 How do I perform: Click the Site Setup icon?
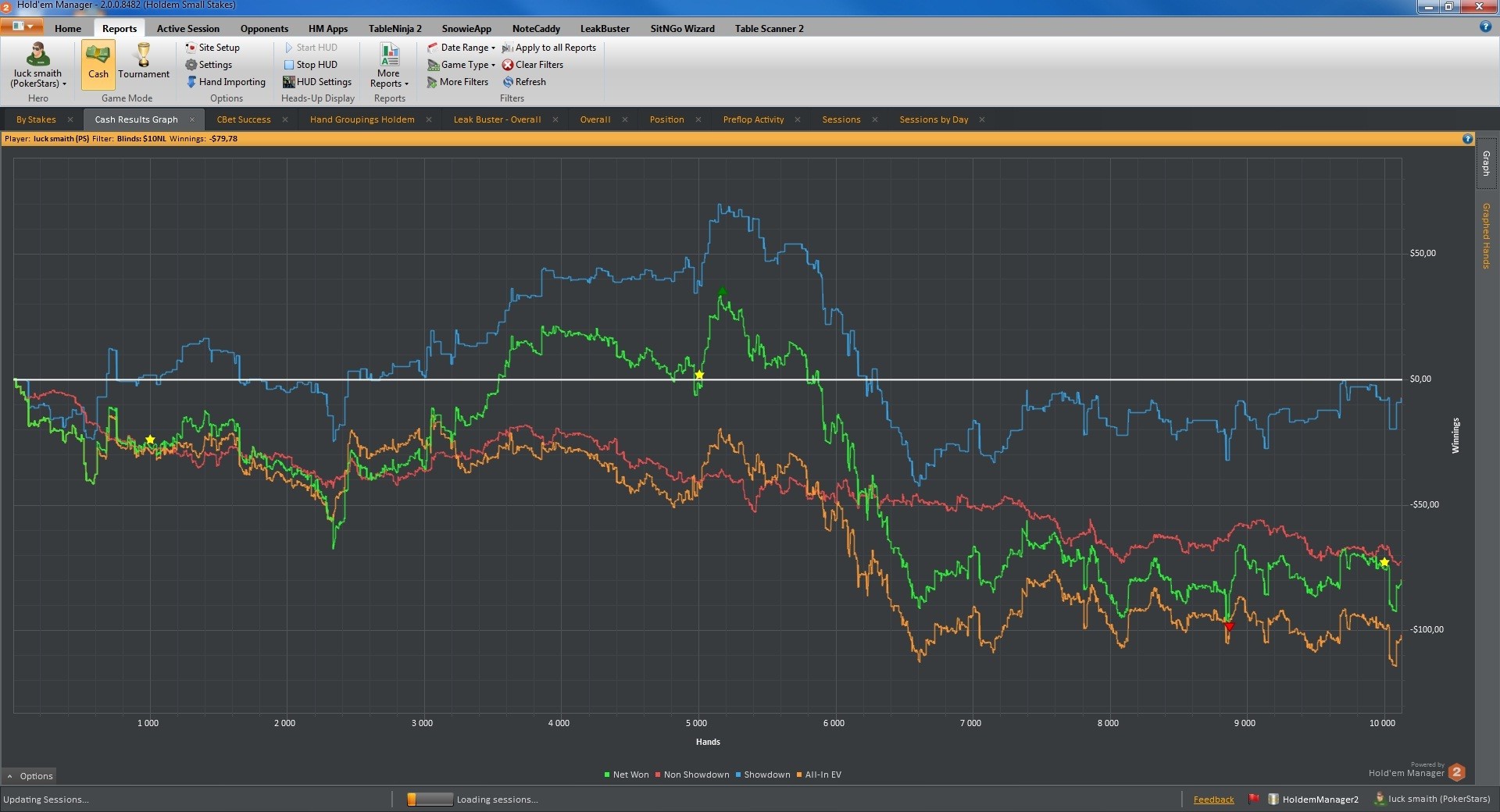pyautogui.click(x=191, y=48)
